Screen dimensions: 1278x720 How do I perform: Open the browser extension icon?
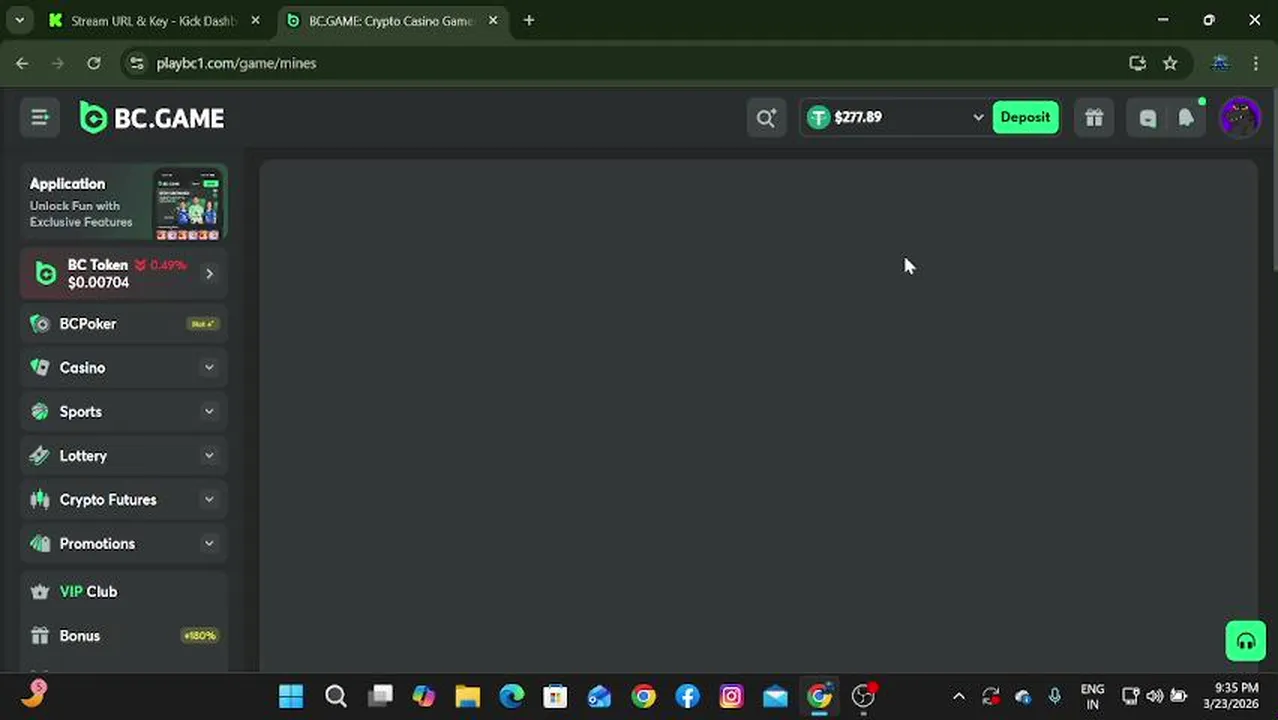tap(1220, 63)
